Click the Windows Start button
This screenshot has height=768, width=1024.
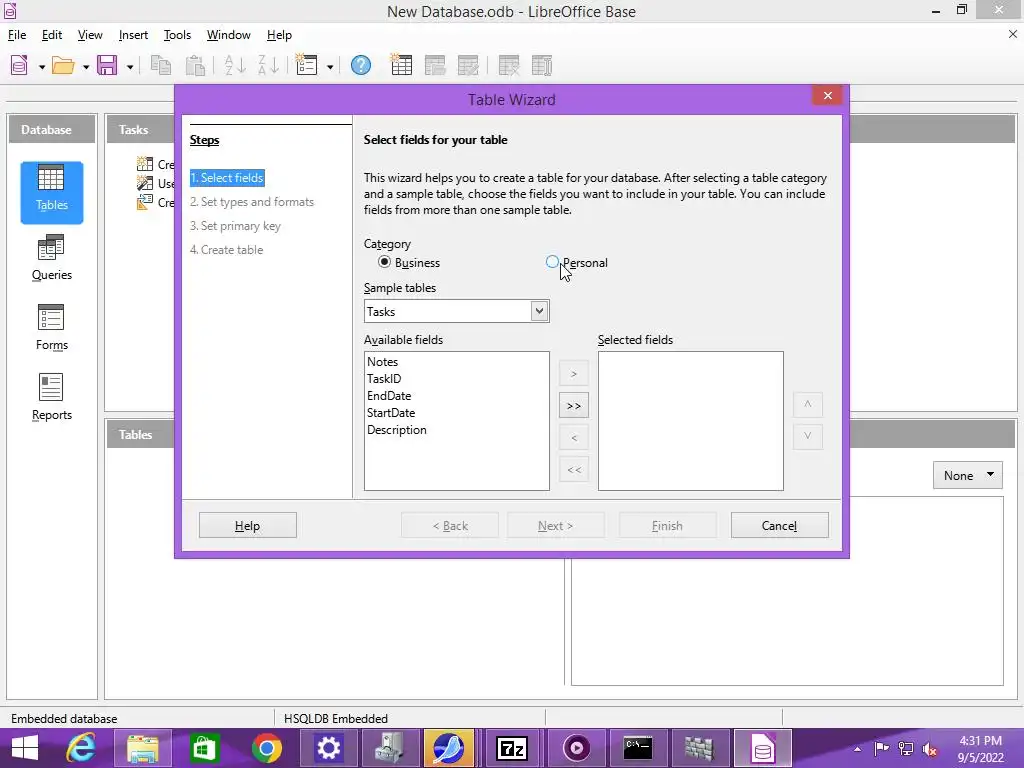pyautogui.click(x=25, y=748)
